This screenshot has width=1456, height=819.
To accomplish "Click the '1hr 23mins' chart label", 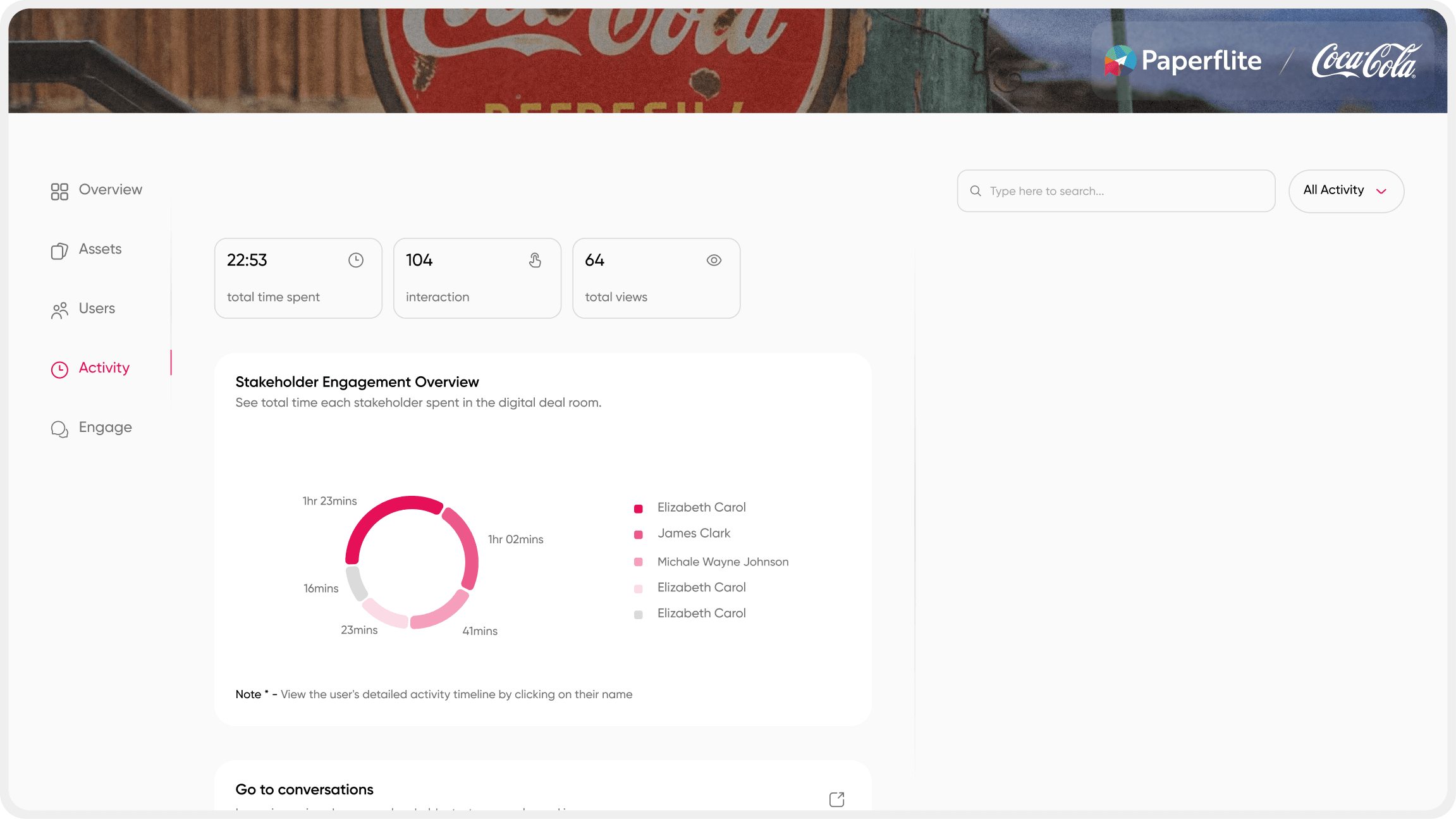I will click(329, 501).
